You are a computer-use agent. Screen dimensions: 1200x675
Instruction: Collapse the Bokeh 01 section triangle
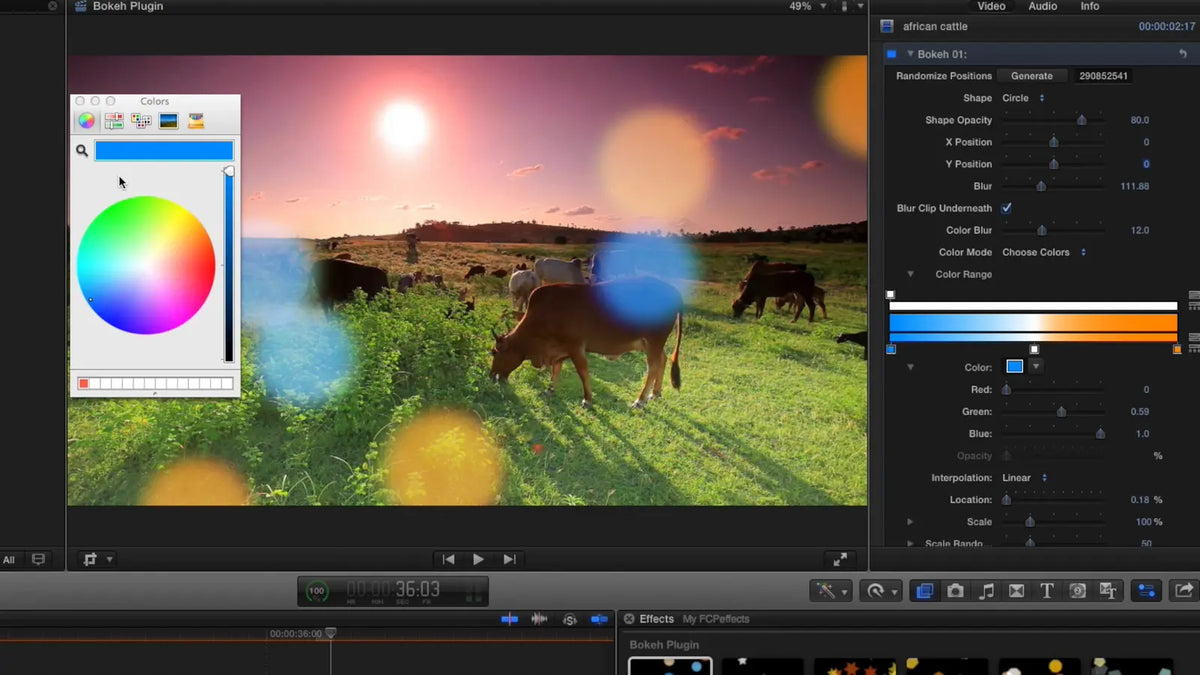[x=911, y=54]
